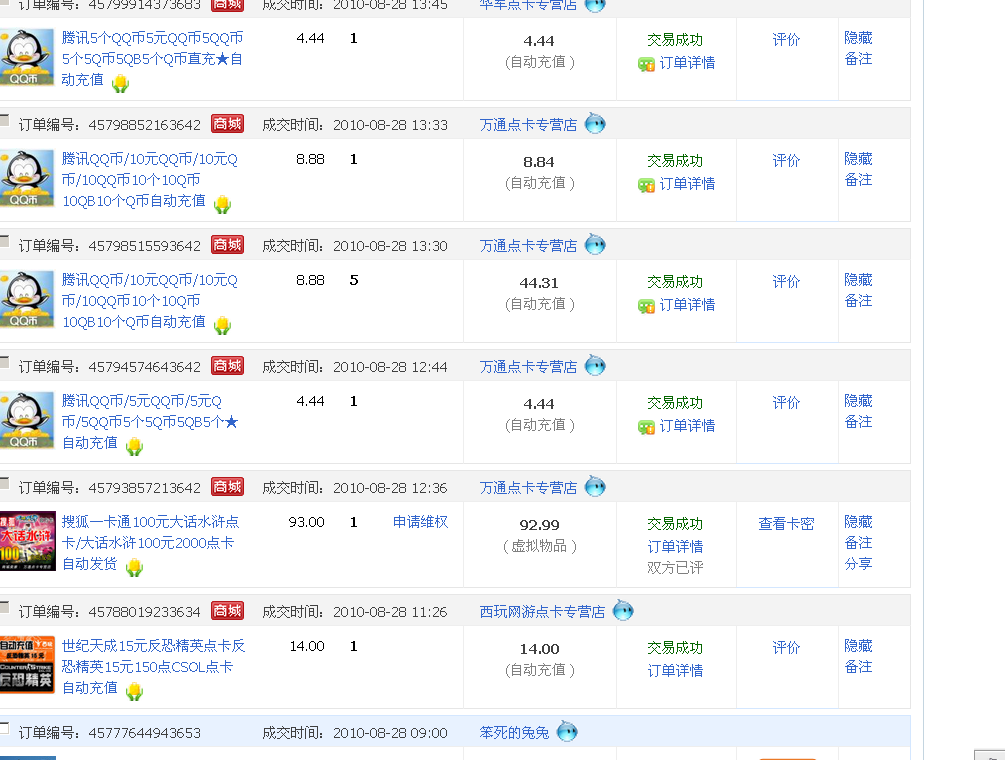Screen dimensions: 1005x760
Task: Click total price 92.99
Action: 539,525
